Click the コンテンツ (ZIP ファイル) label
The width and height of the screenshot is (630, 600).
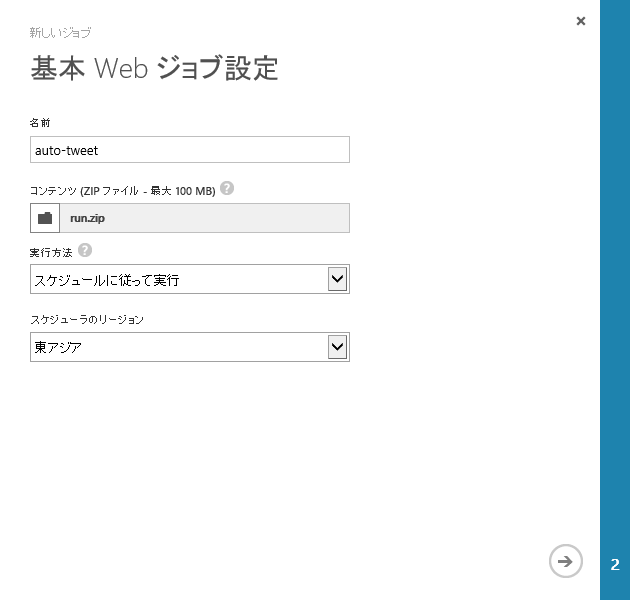pyautogui.click(x=122, y=190)
